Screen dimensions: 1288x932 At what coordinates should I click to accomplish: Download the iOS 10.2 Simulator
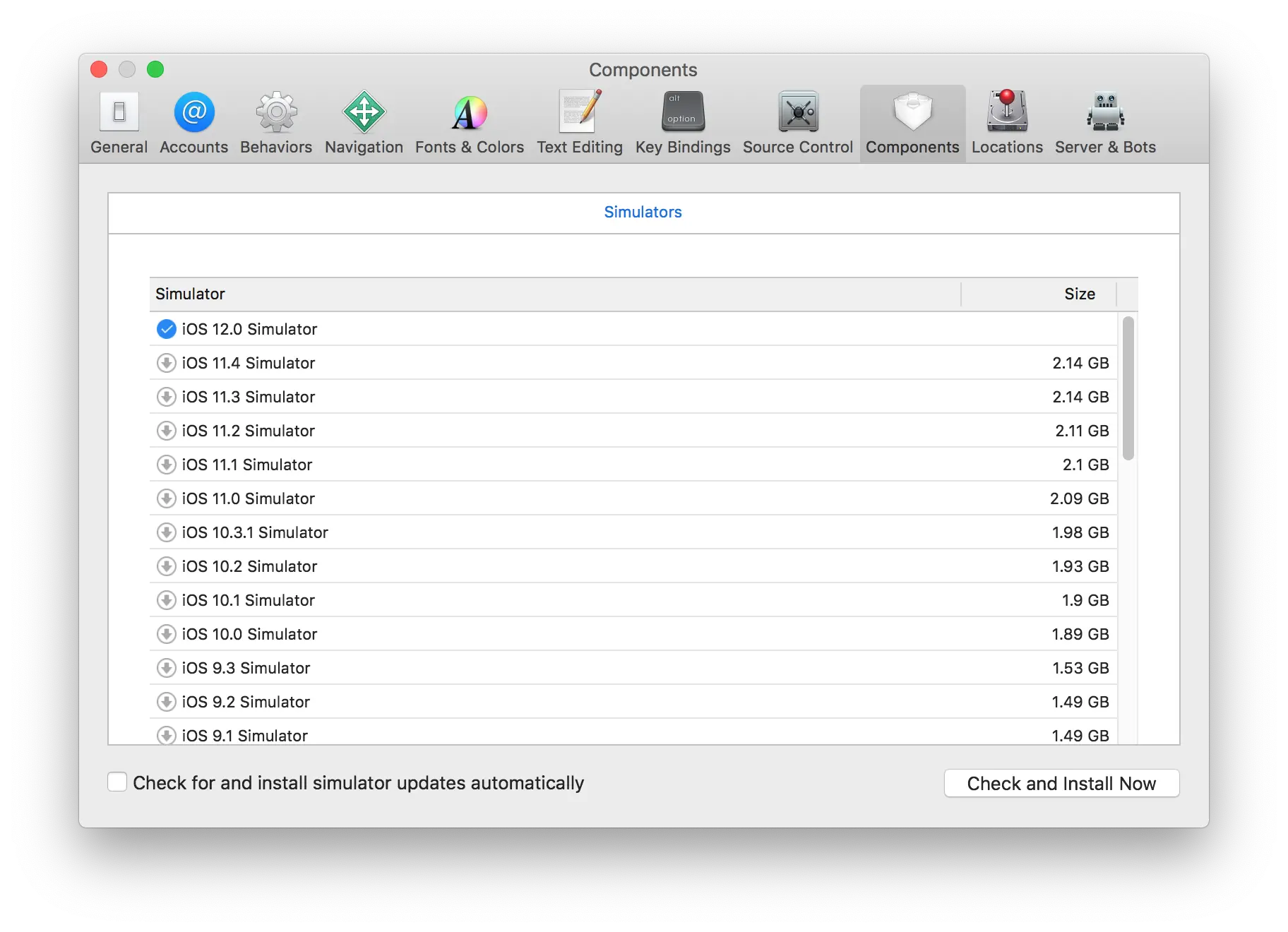(166, 566)
